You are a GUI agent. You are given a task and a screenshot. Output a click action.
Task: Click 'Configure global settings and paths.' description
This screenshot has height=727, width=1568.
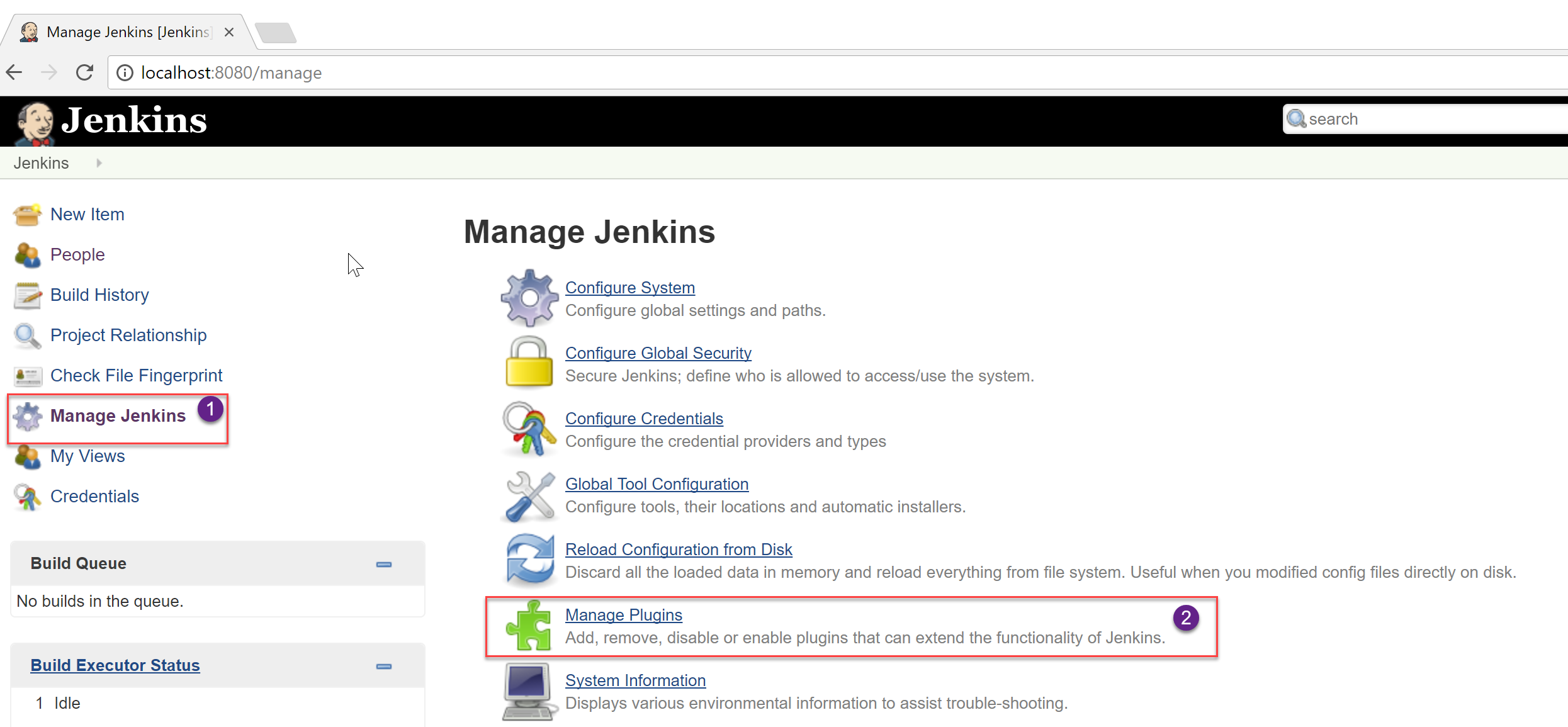pyautogui.click(x=696, y=310)
